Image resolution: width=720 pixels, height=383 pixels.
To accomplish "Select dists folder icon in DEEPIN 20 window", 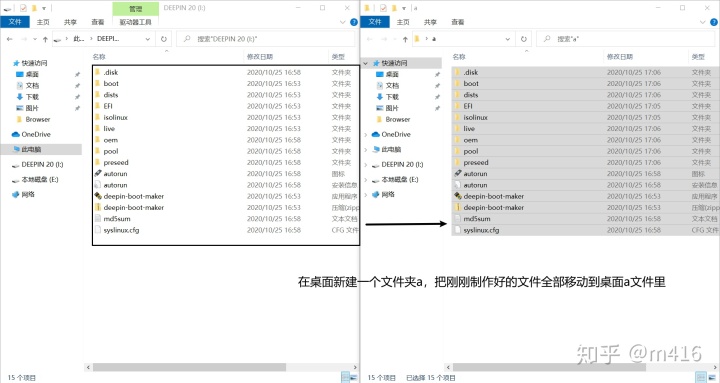I will [x=97, y=95].
